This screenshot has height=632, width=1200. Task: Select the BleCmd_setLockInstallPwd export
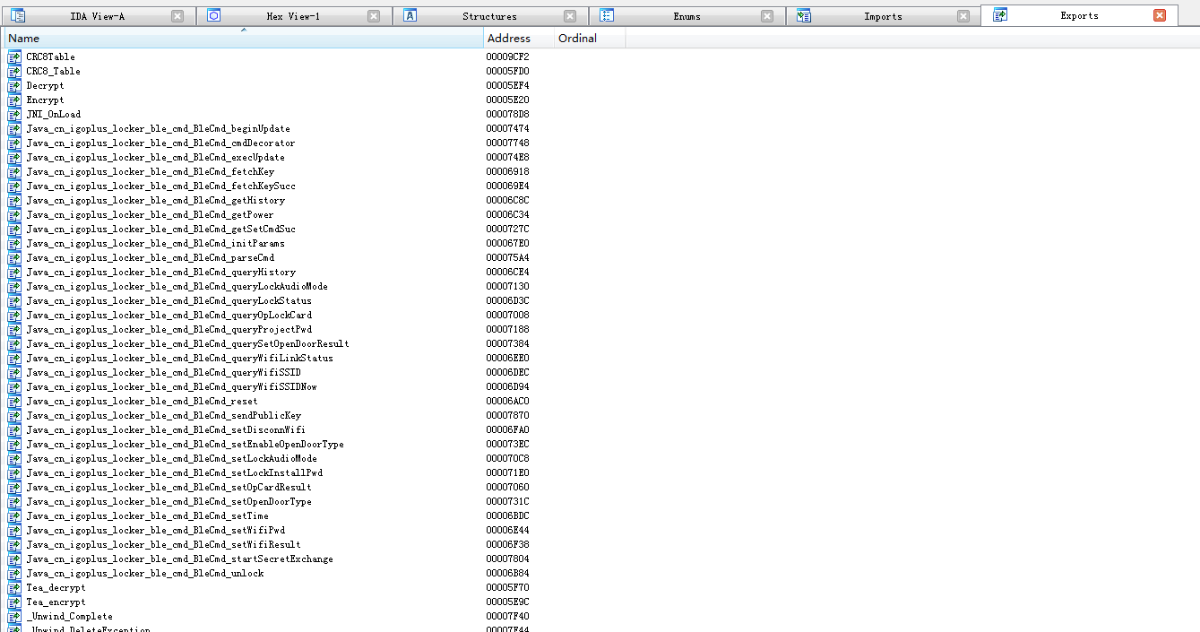coord(174,473)
